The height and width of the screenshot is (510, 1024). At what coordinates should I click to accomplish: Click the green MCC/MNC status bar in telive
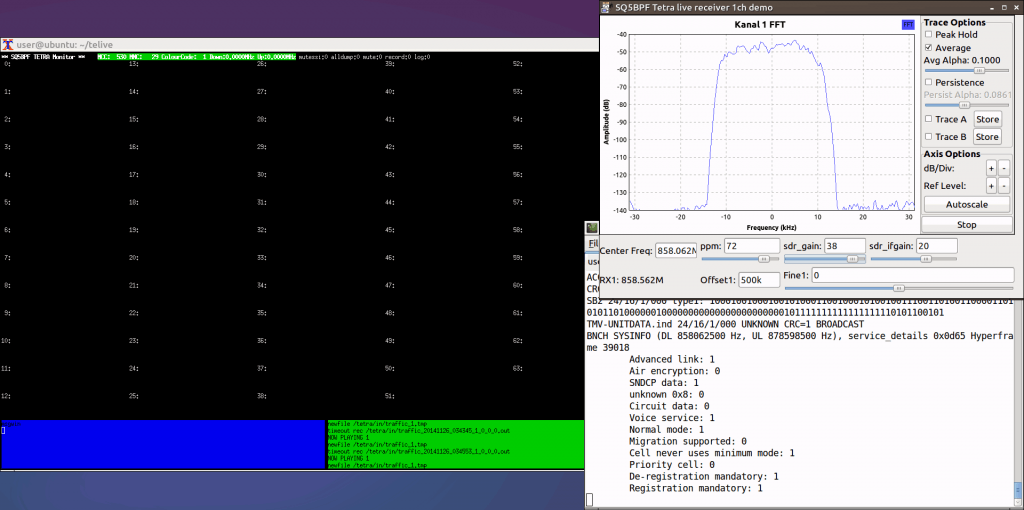tap(196, 57)
